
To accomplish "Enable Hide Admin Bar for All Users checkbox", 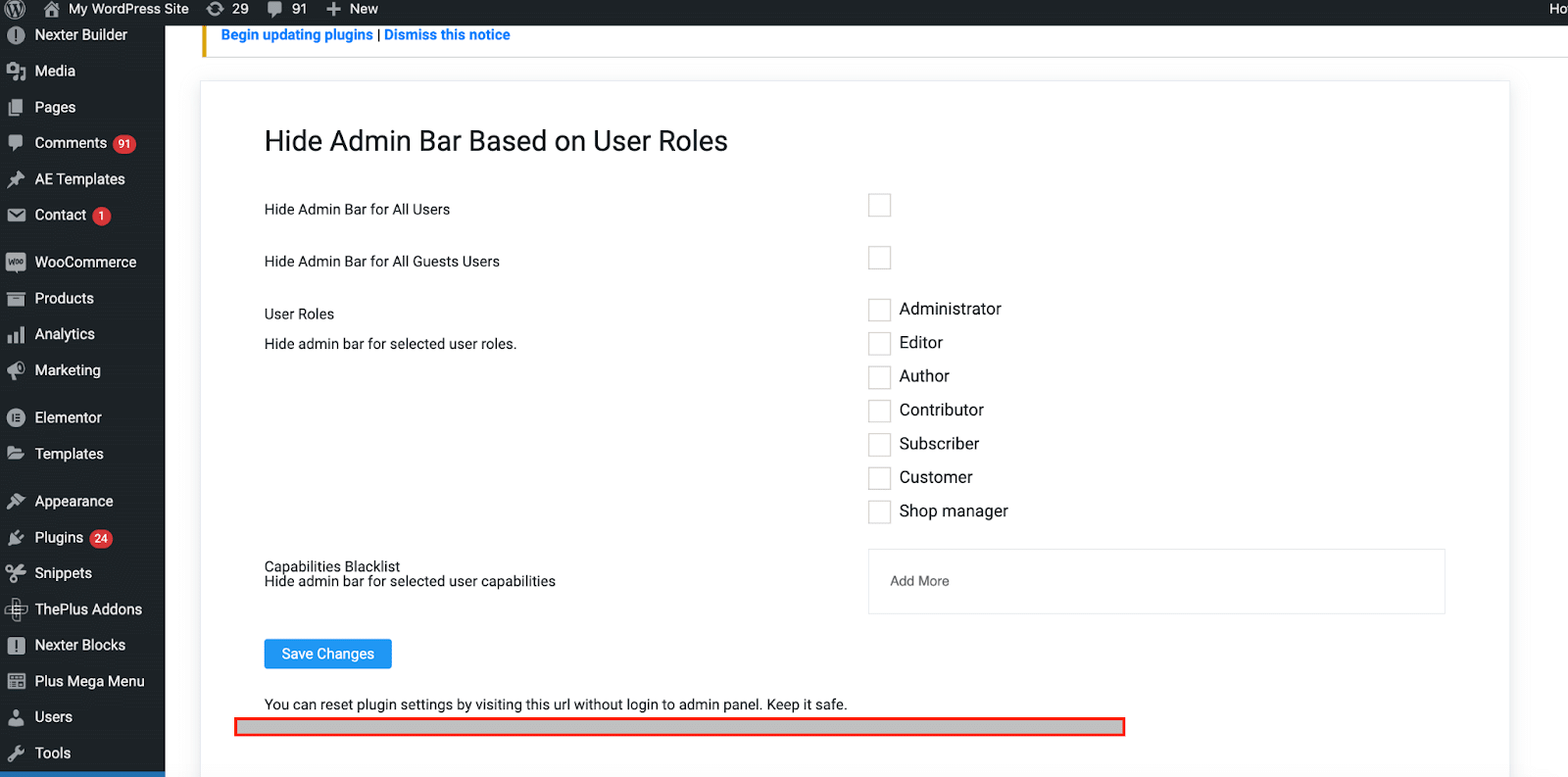I will (879, 206).
